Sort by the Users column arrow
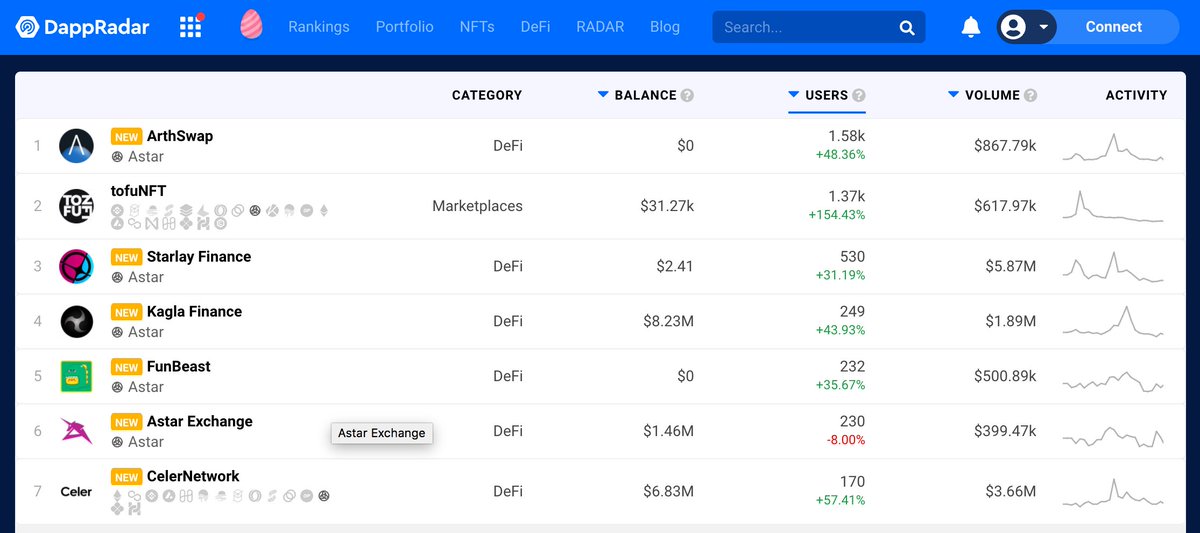The width and height of the screenshot is (1200, 533). (794, 95)
